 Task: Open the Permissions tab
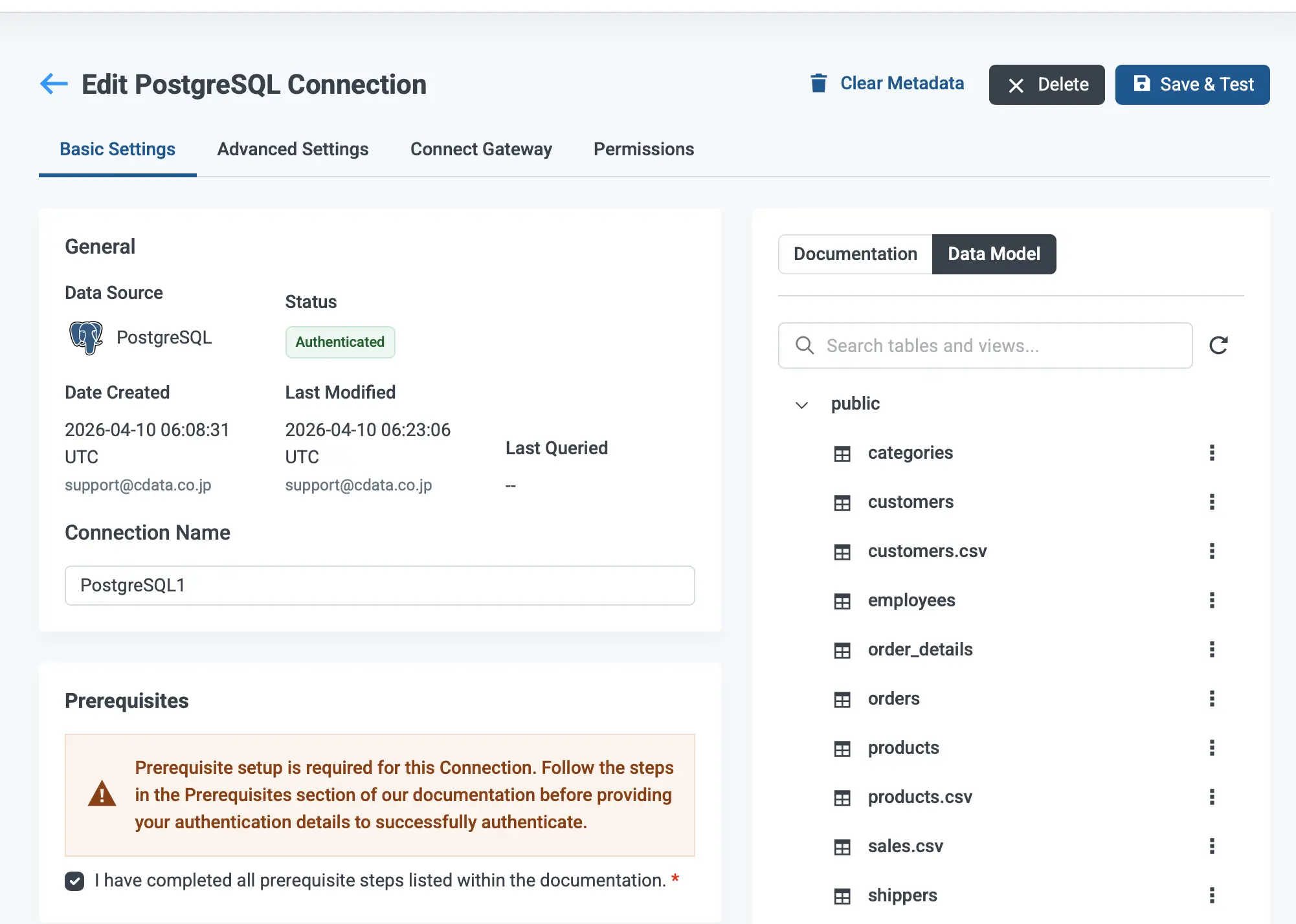[643, 149]
